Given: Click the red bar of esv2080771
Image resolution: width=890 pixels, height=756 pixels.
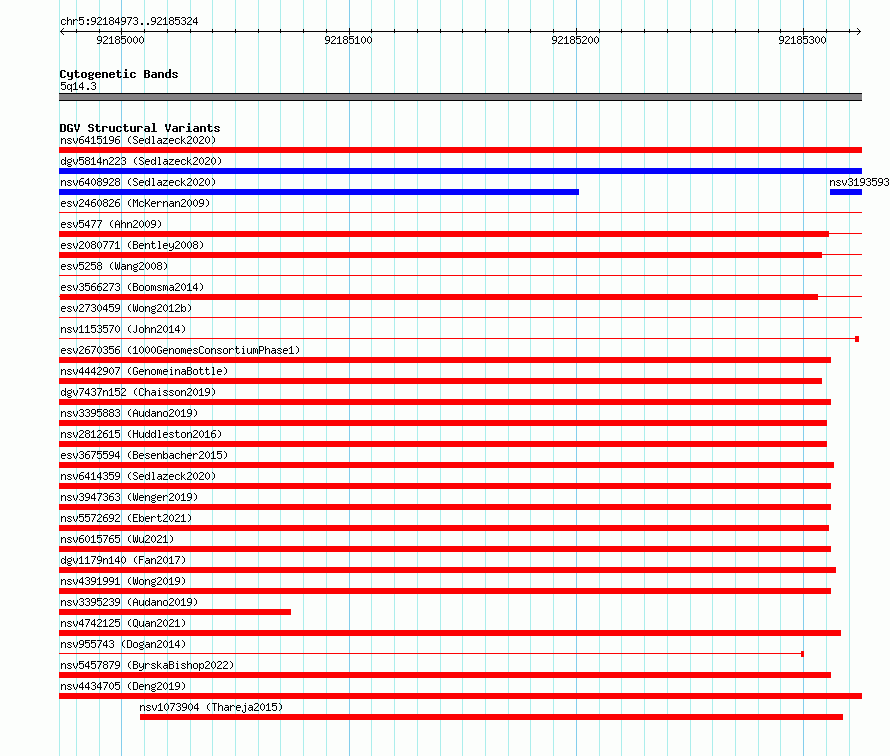Looking at the screenshot, I should pos(440,255).
